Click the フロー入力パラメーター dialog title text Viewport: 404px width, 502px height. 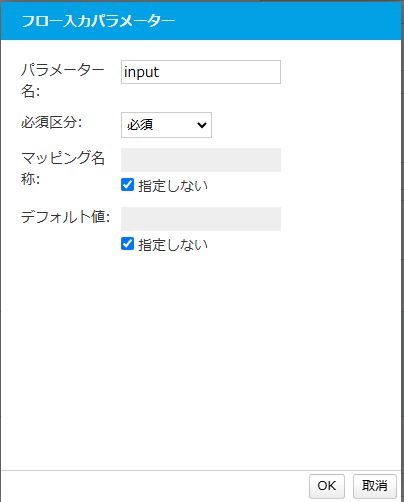[98, 21]
